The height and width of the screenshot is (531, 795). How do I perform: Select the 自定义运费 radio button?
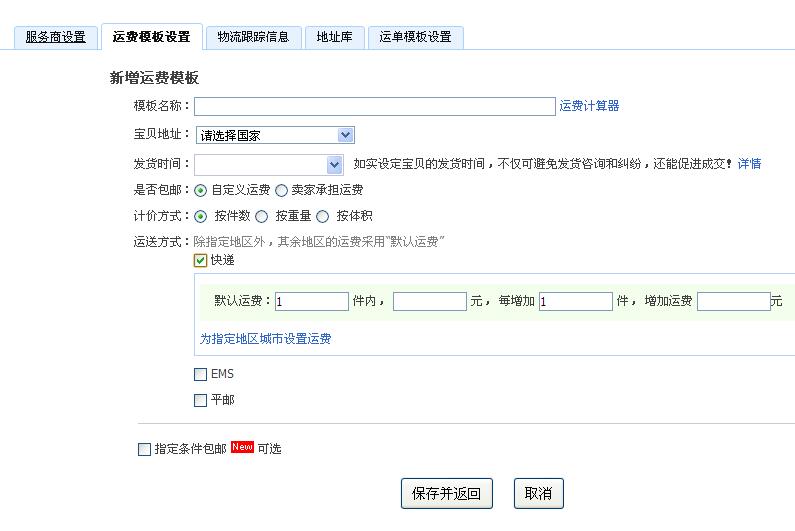coord(201,190)
